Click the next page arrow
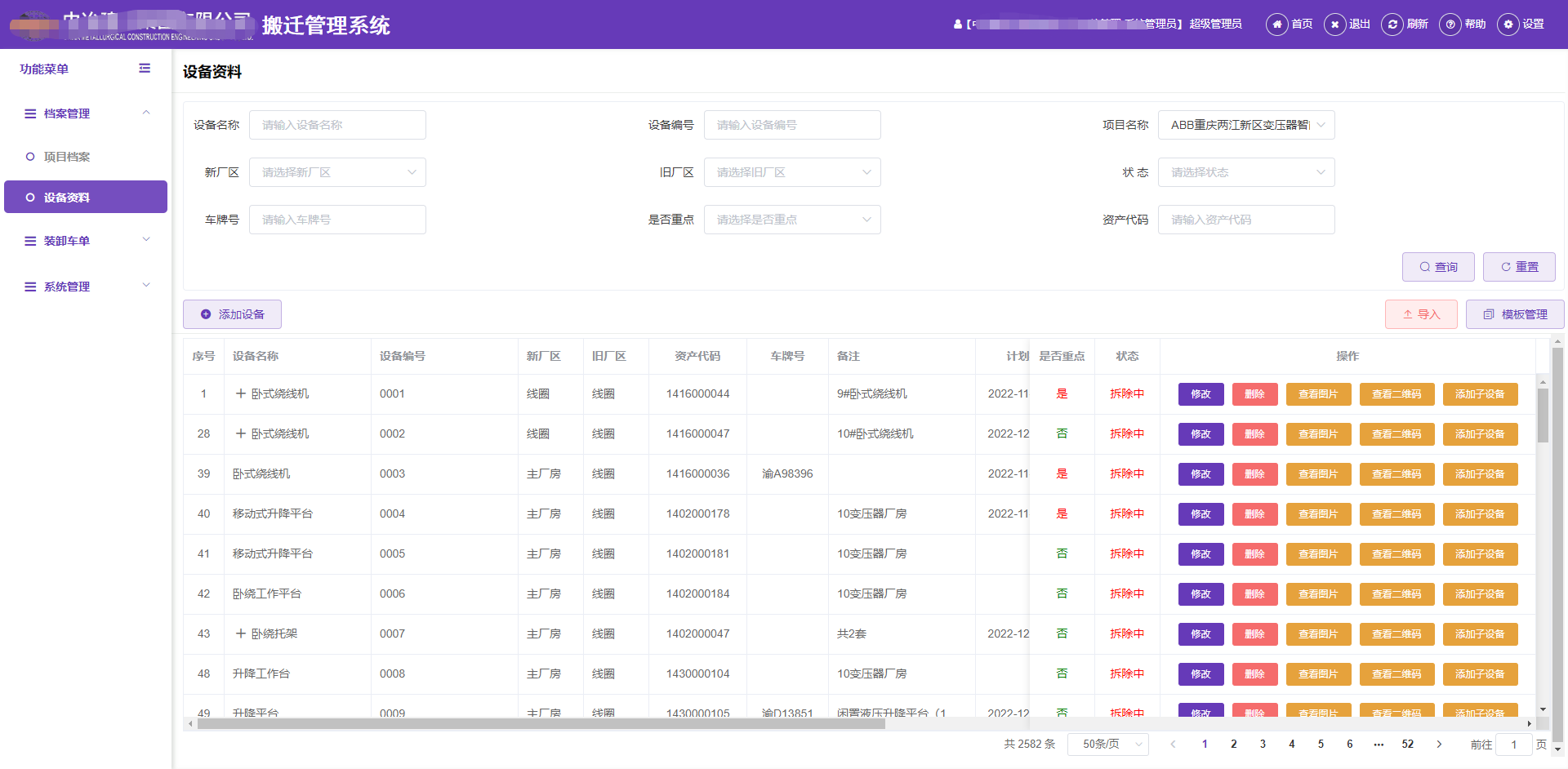Screen dimensions: 1568x769 1439,744
